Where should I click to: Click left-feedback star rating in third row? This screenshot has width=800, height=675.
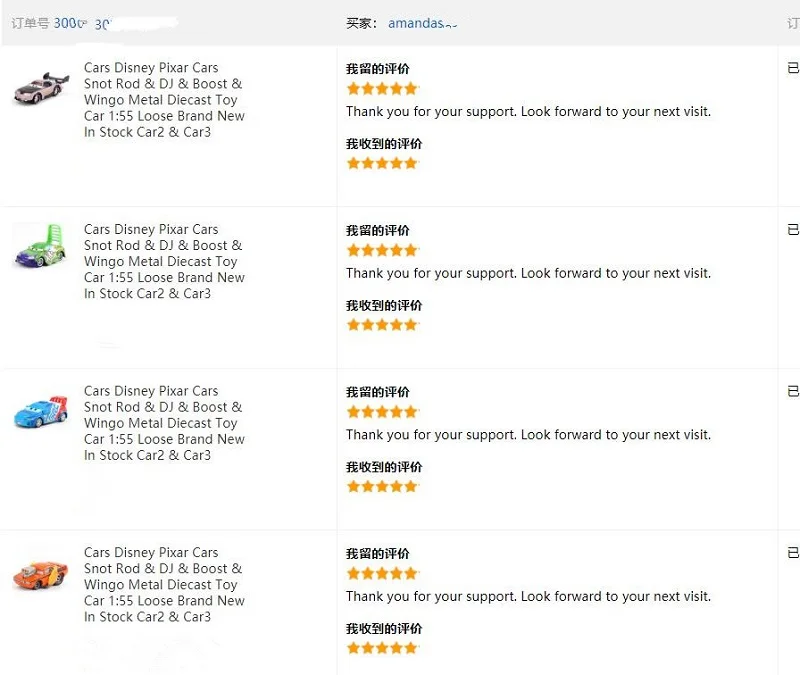click(382, 412)
